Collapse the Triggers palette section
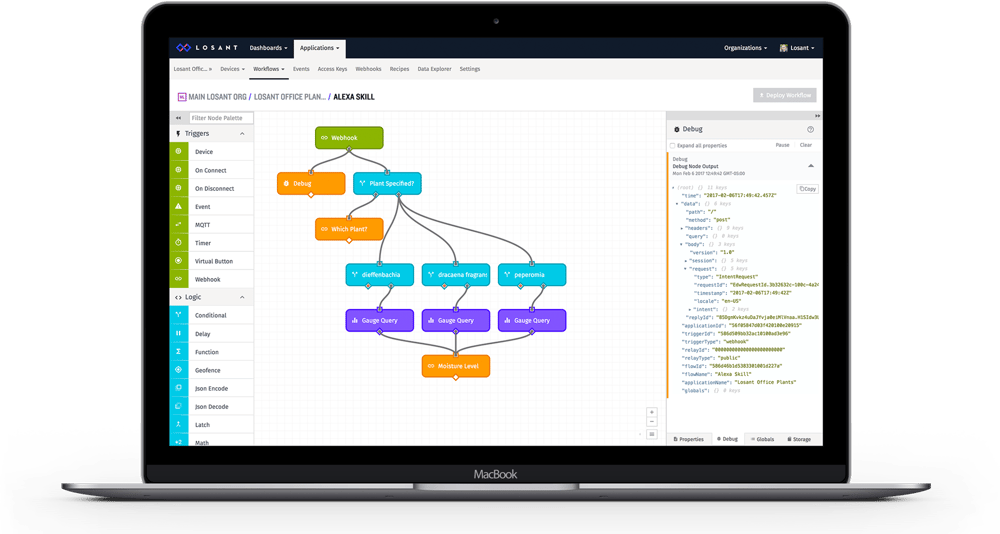This screenshot has height=534, width=1000. coord(242,133)
